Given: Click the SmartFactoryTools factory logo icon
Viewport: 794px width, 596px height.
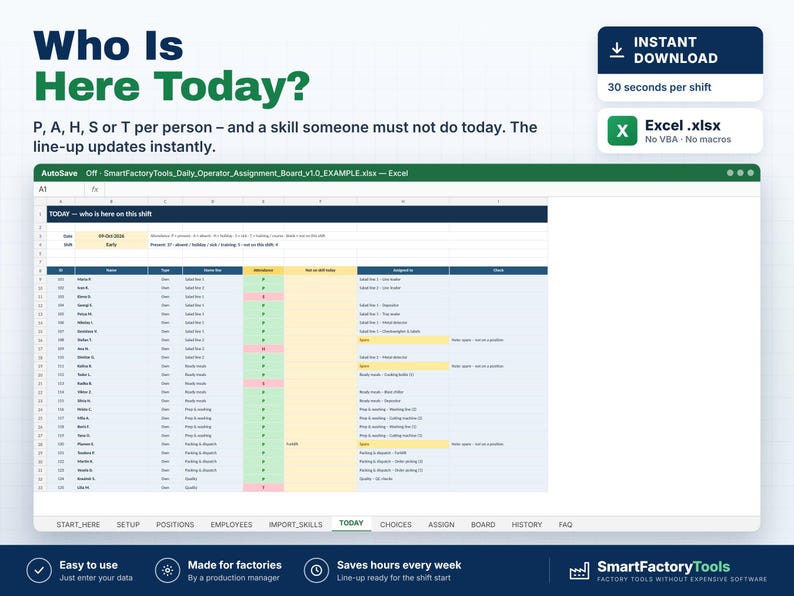Looking at the screenshot, I should coord(579,571).
